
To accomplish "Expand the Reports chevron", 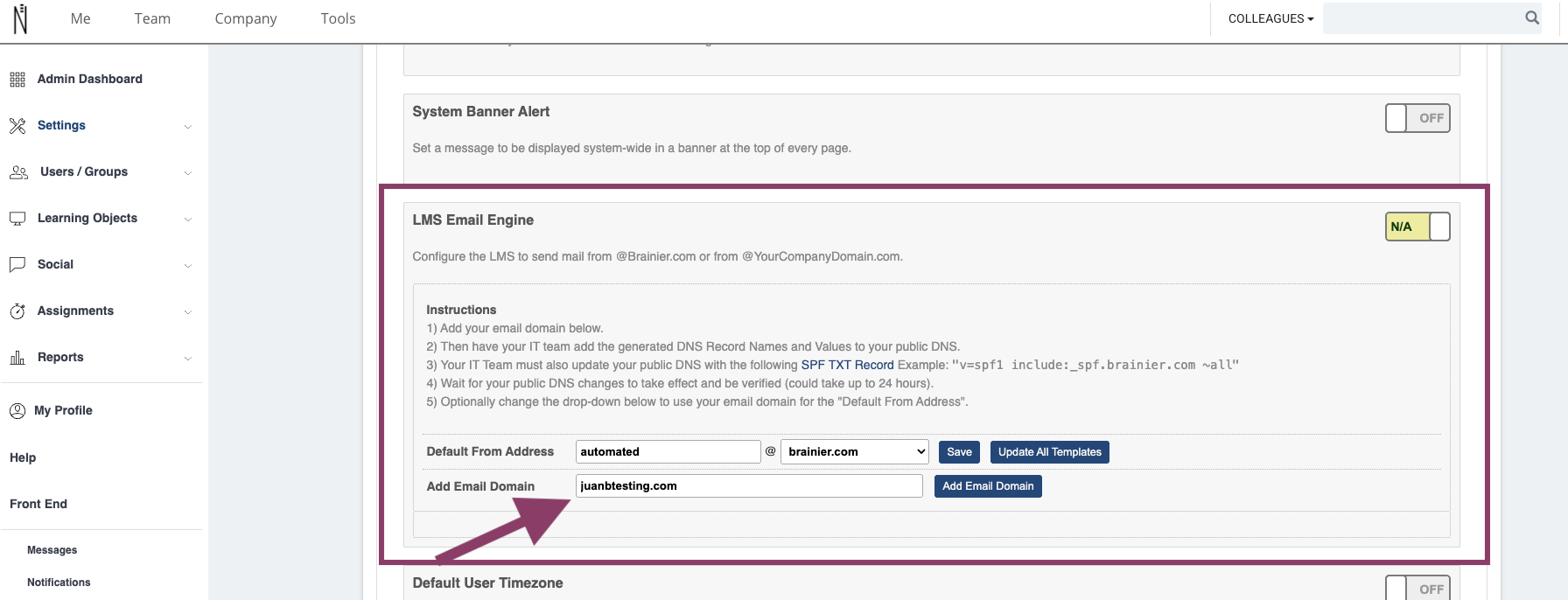I will point(187,359).
